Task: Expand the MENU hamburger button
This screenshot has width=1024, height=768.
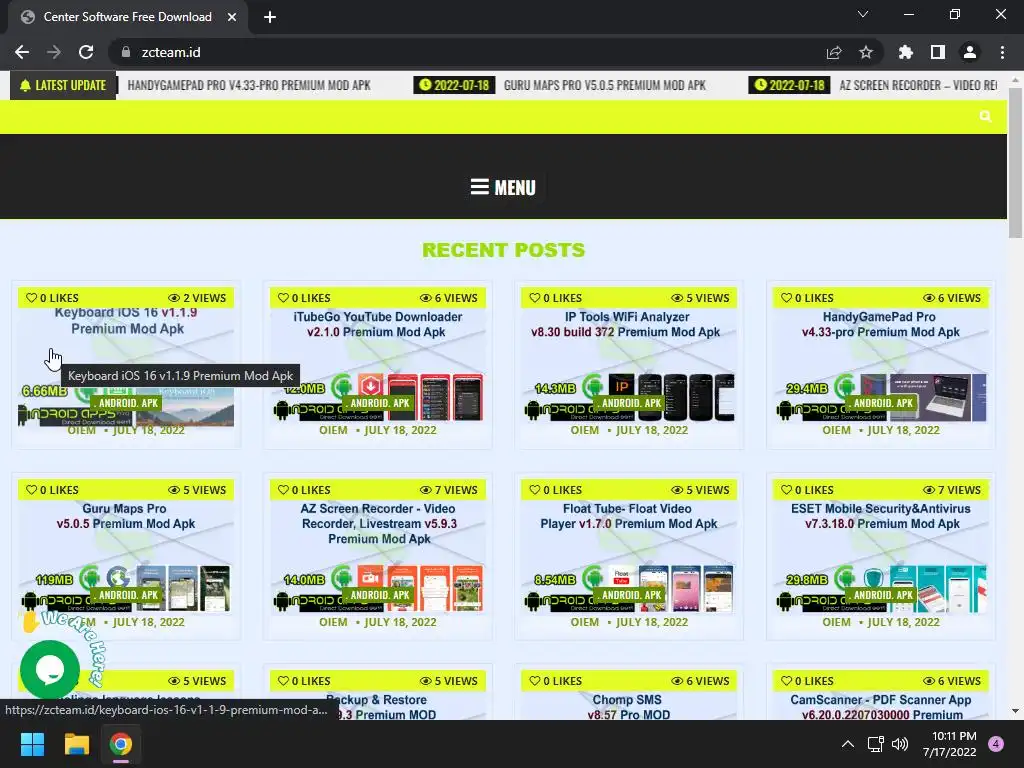Action: pyautogui.click(x=503, y=187)
